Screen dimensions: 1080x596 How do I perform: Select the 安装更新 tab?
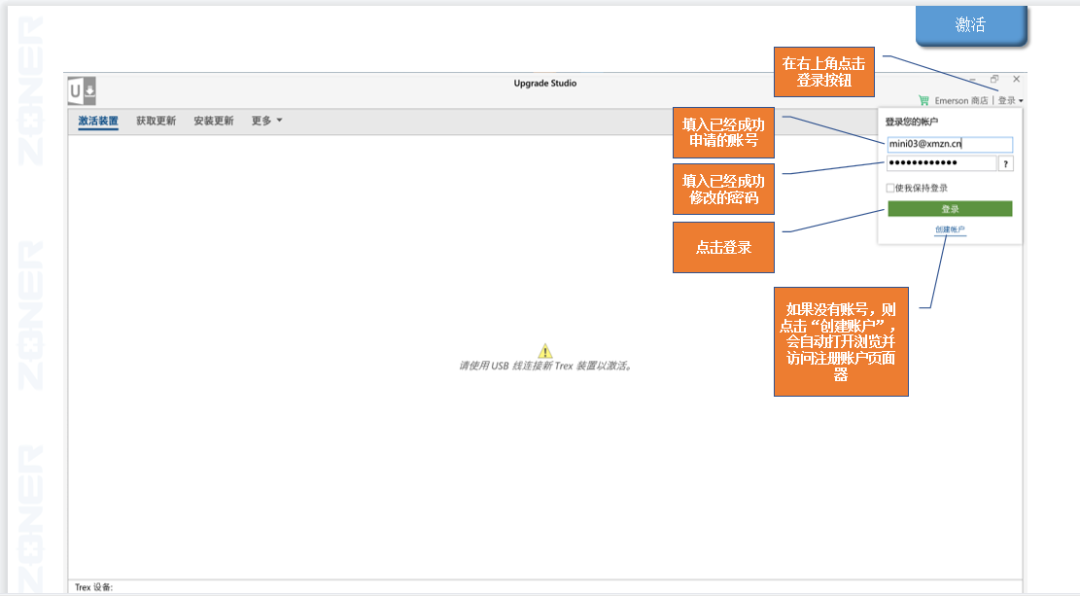[x=213, y=121]
